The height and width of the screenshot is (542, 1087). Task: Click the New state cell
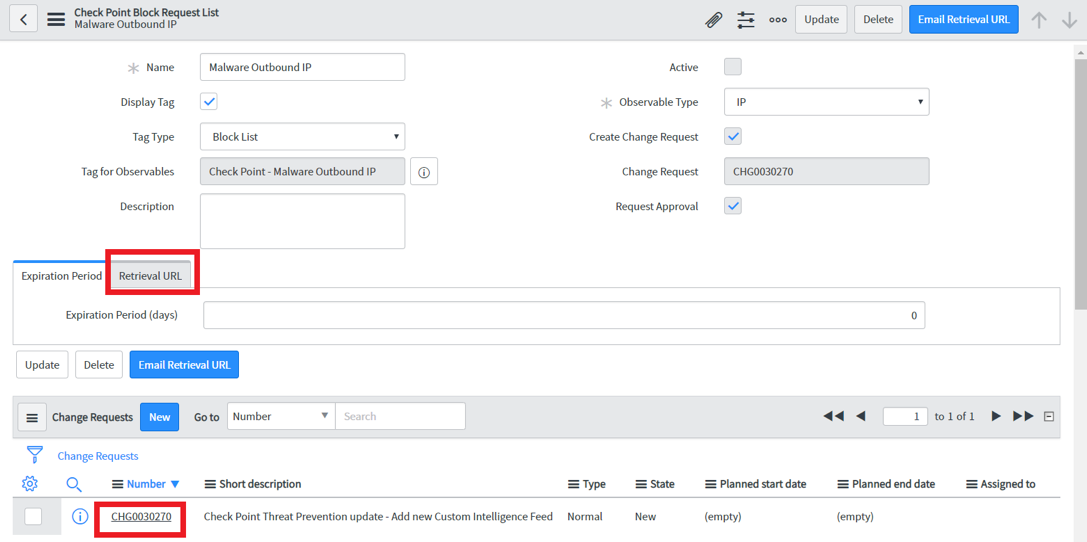click(645, 516)
